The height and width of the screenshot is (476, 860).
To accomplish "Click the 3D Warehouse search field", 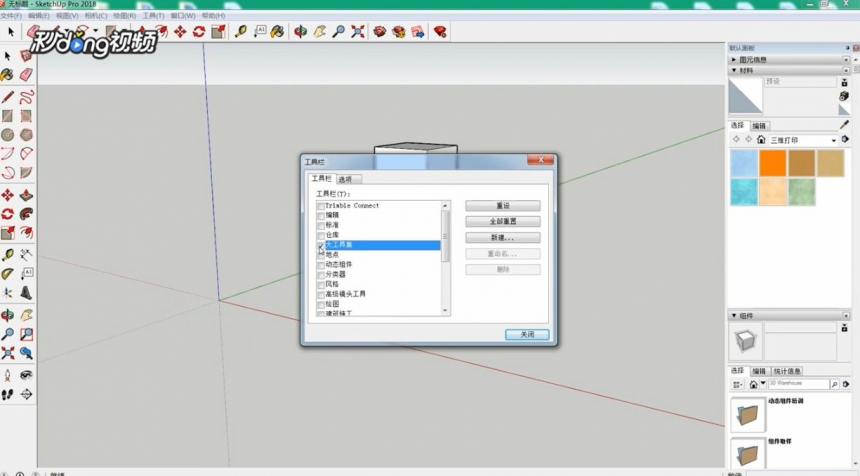I will coord(799,384).
